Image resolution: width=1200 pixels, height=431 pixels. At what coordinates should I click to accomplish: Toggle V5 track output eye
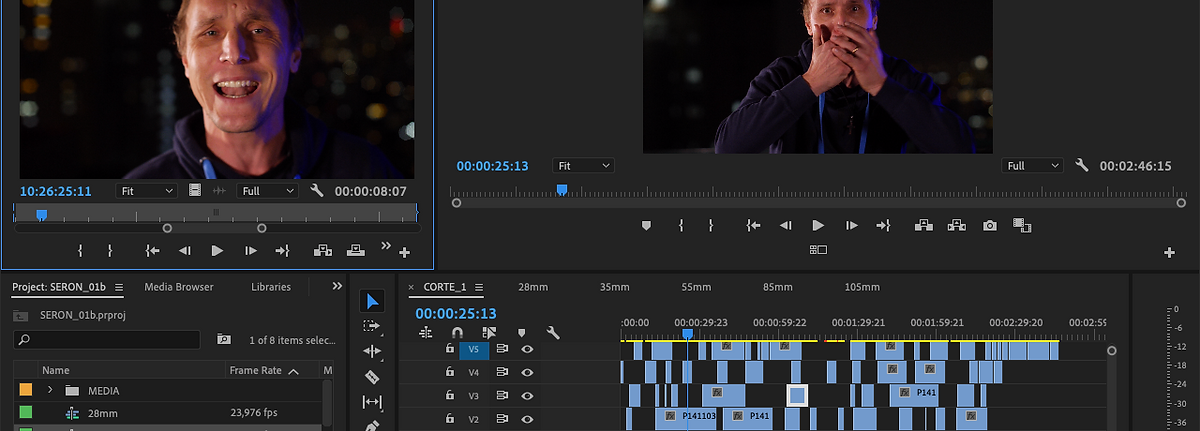527,349
